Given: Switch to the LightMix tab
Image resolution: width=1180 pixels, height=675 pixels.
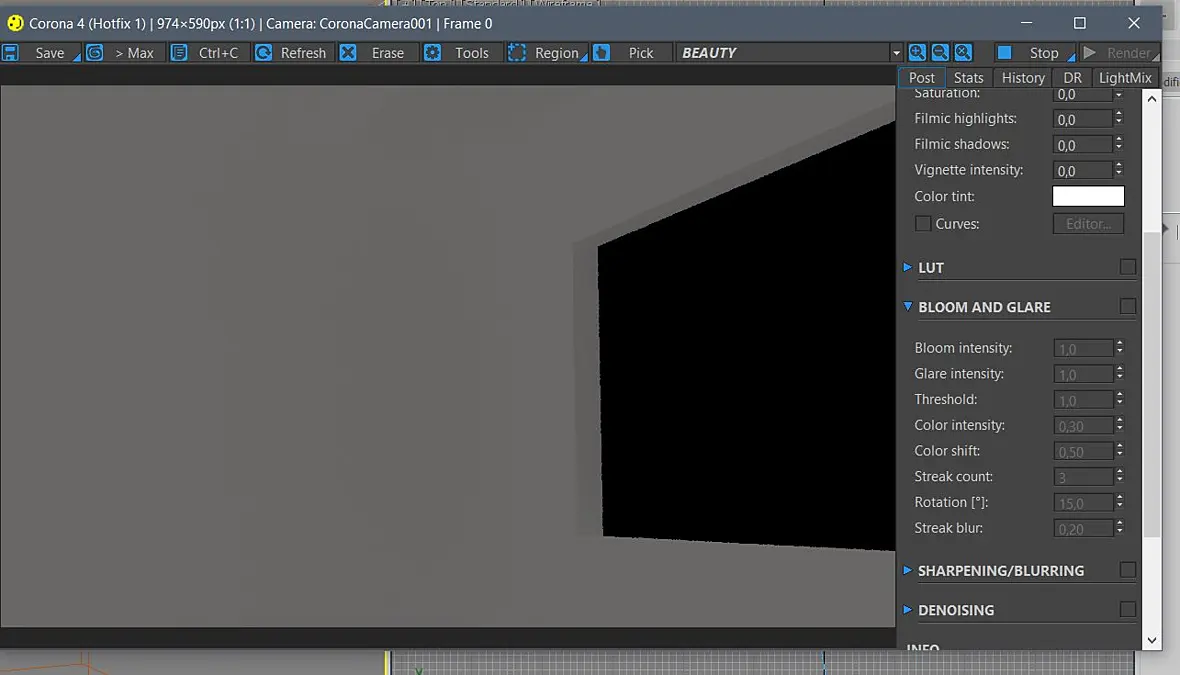Looking at the screenshot, I should tap(1125, 78).
